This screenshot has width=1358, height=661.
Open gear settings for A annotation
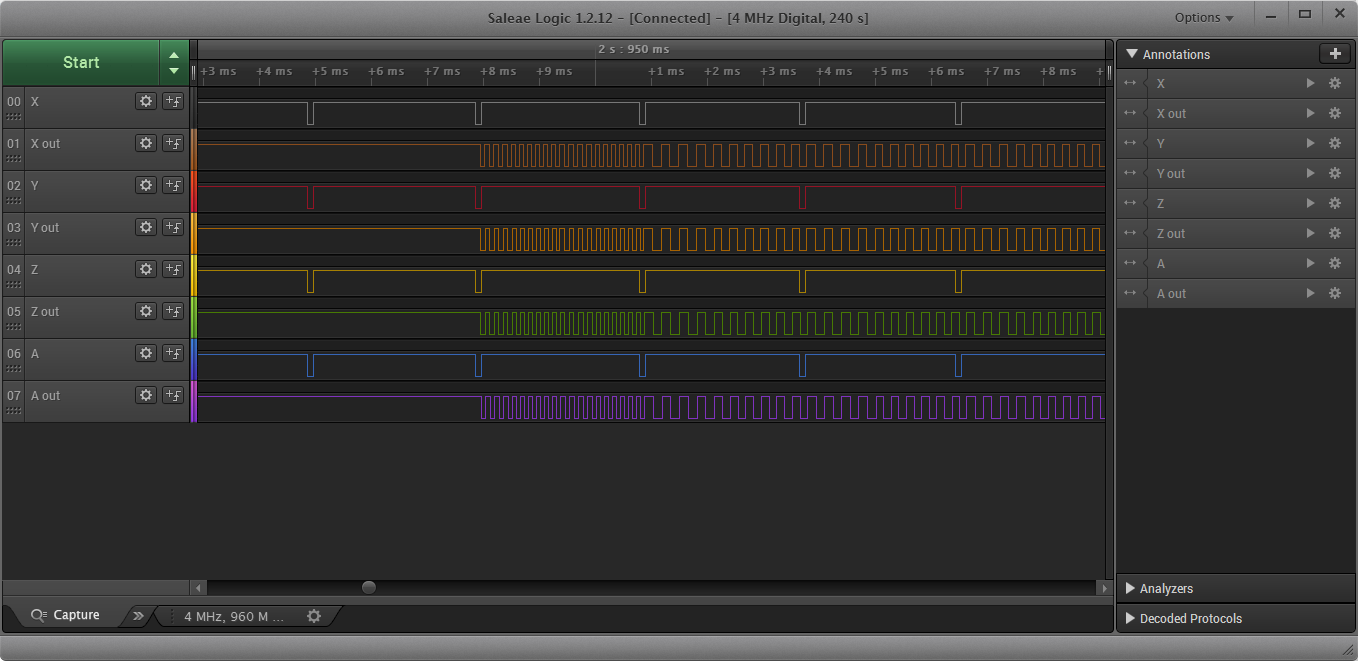tap(1334, 264)
